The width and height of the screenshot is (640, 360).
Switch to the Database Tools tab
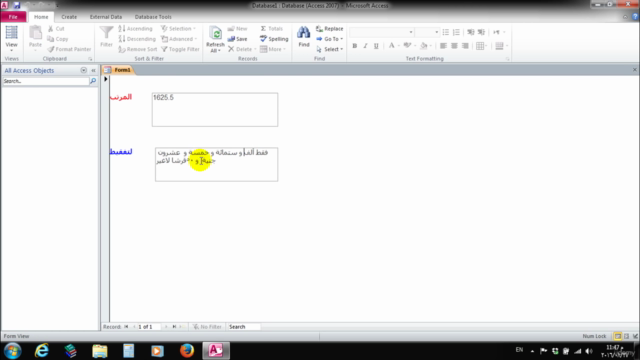(153, 17)
